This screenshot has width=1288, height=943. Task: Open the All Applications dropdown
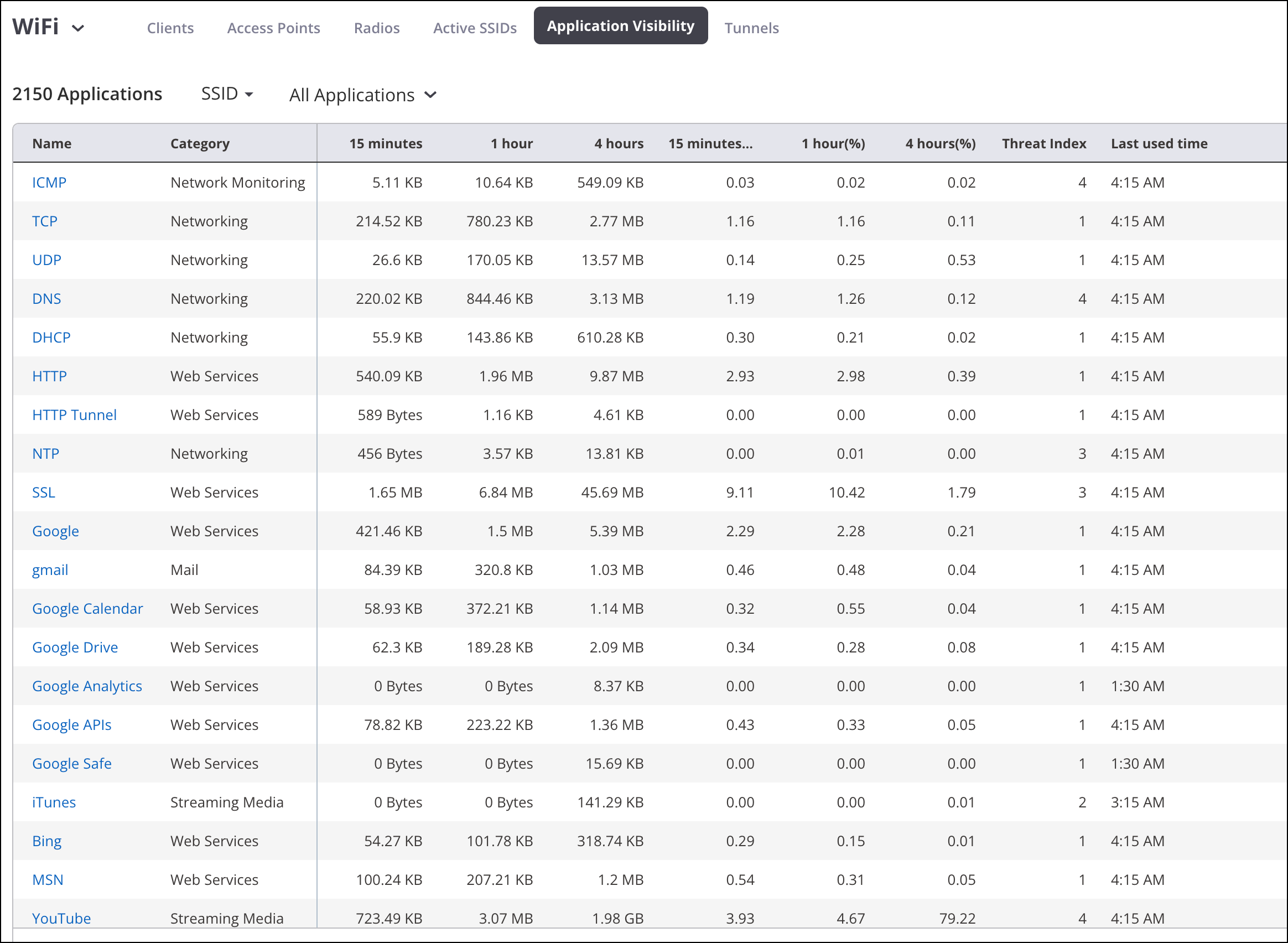click(363, 95)
